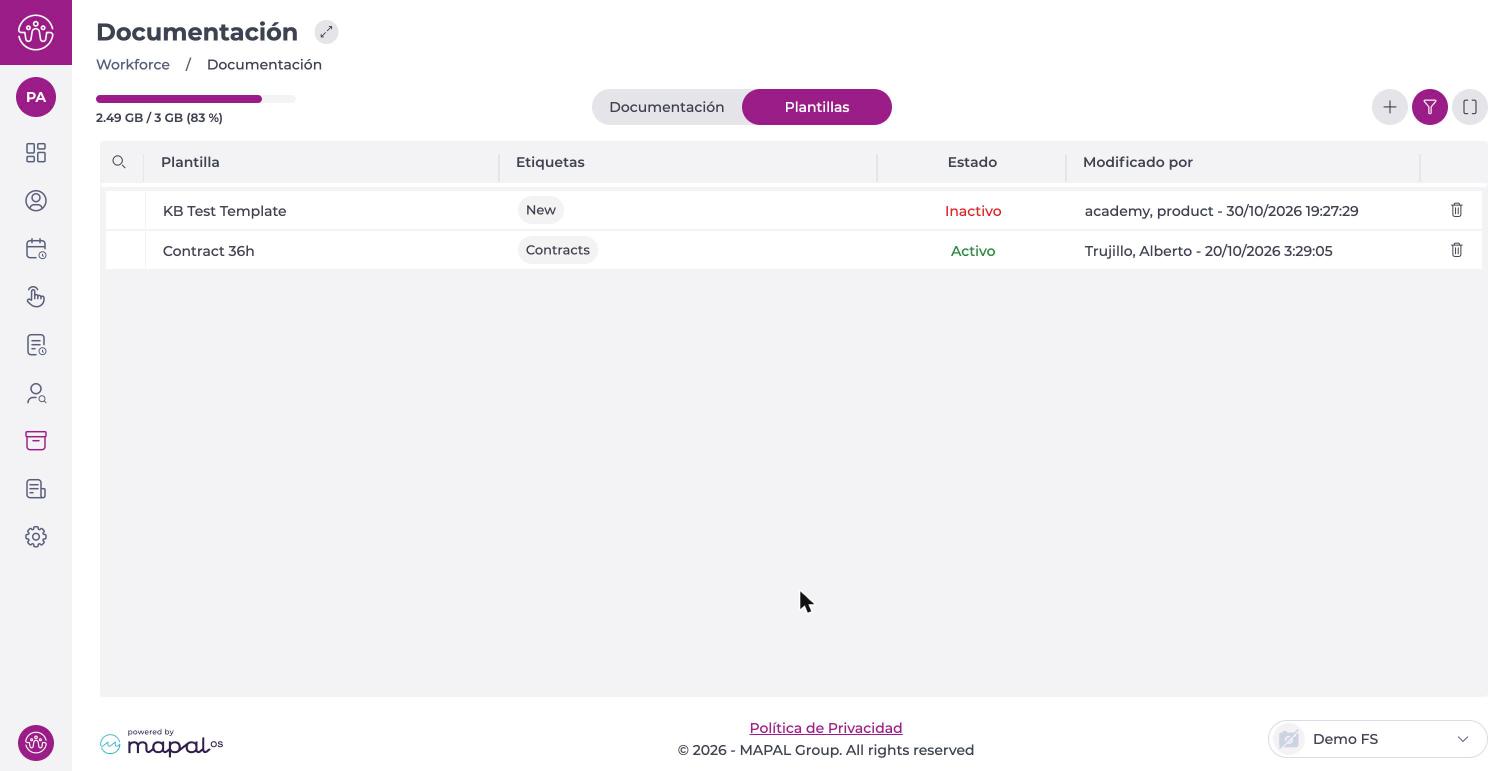Click the New tag label

pos(541,210)
